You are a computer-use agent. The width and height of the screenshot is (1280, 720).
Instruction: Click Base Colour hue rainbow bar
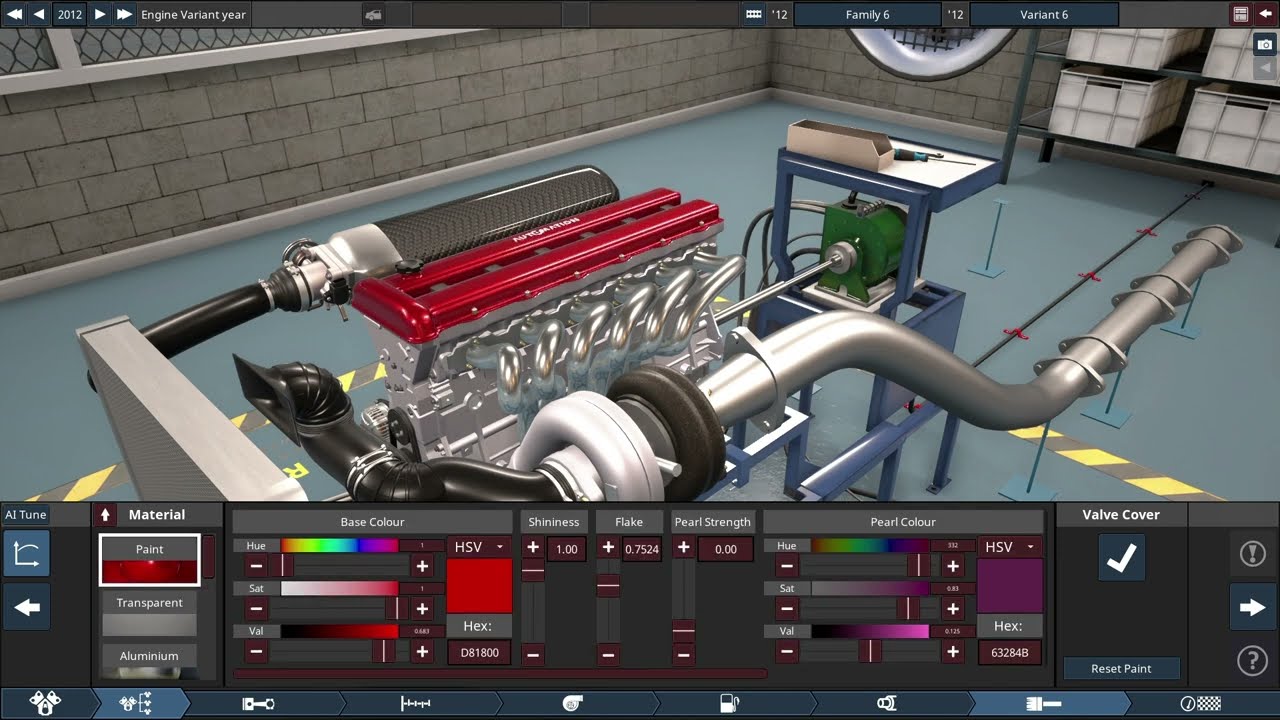pyautogui.click(x=339, y=546)
